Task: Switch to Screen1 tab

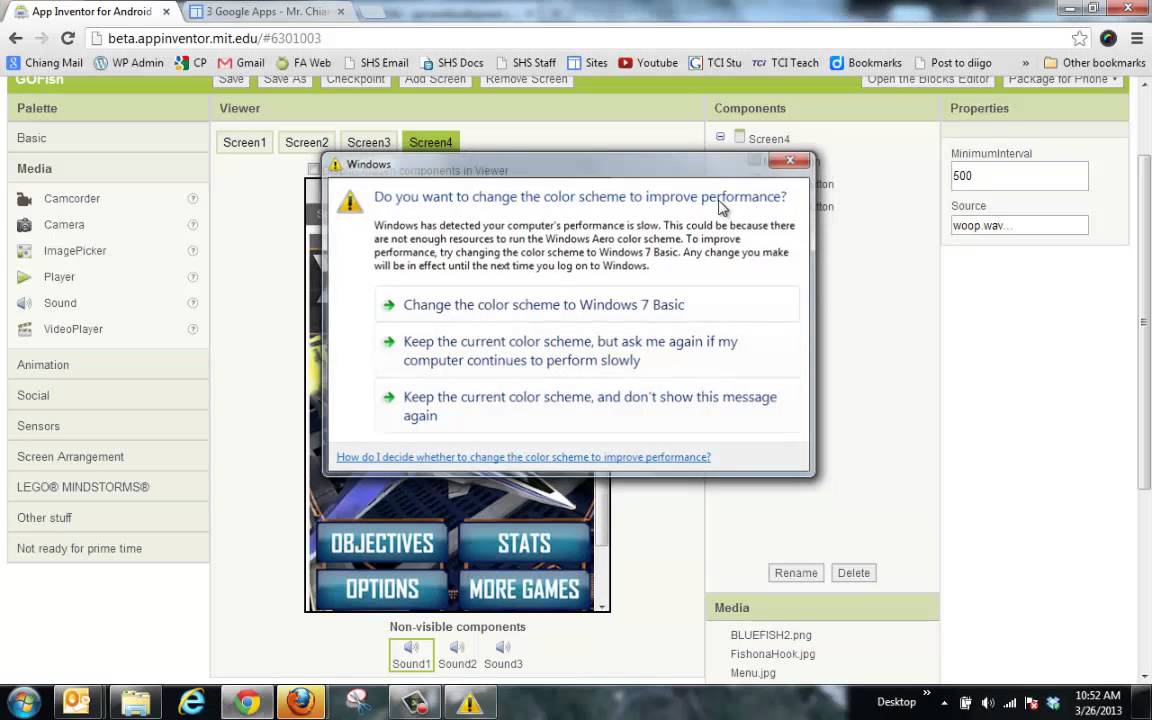Action: [245, 143]
